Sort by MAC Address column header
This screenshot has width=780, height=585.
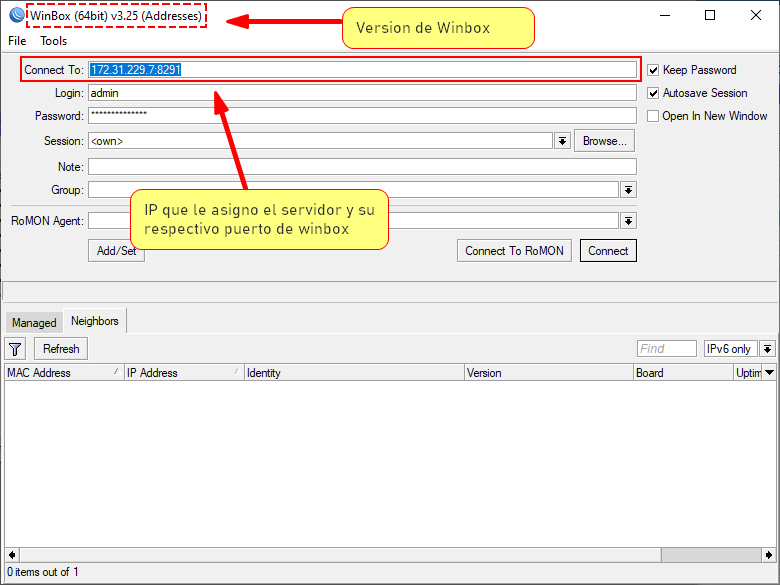(x=64, y=373)
